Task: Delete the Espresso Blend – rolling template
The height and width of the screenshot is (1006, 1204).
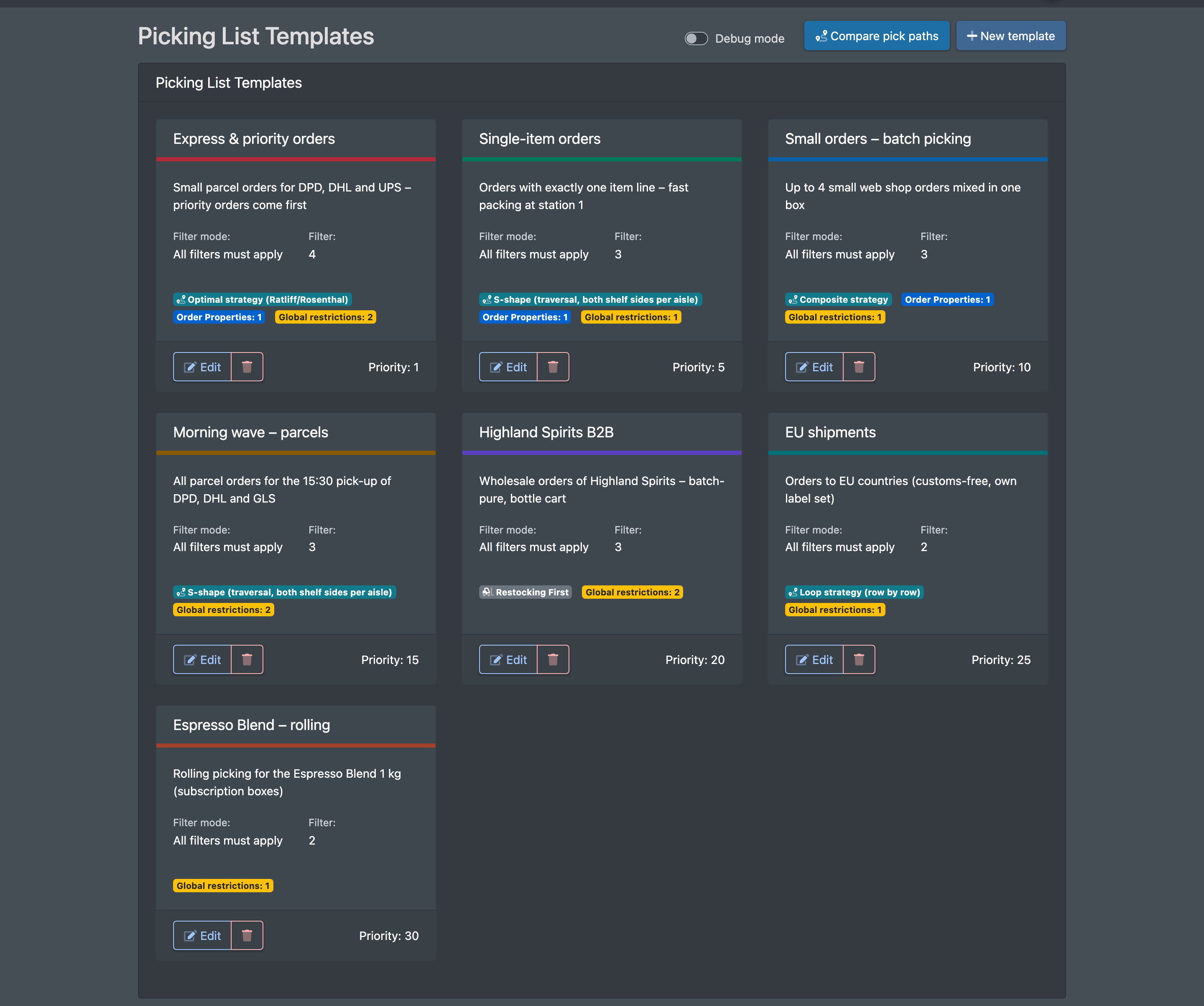Action: click(247, 935)
